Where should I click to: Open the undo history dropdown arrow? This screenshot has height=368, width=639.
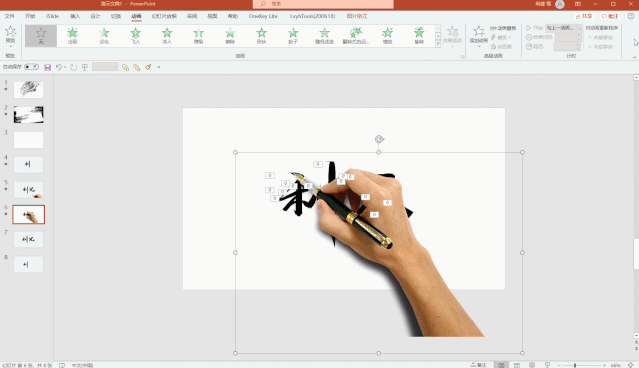(65, 67)
